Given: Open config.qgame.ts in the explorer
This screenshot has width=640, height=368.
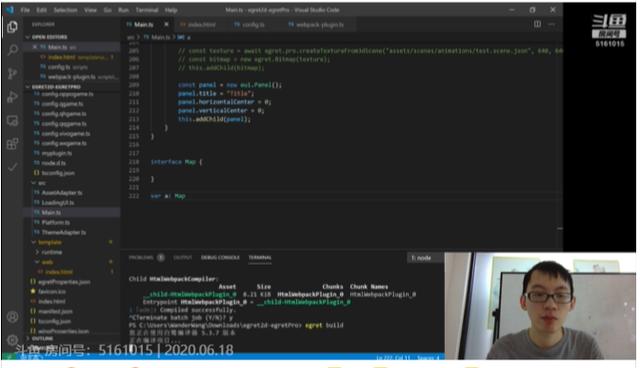Looking at the screenshot, I should point(61,104).
